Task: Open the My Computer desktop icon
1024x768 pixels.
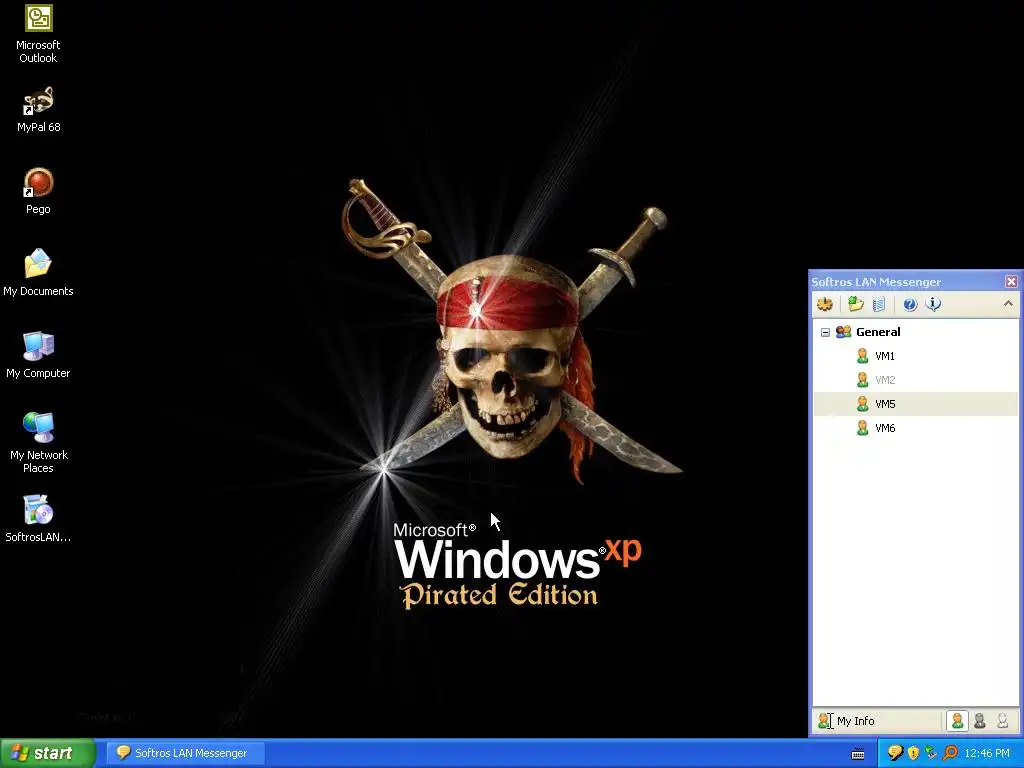Action: tap(38, 355)
